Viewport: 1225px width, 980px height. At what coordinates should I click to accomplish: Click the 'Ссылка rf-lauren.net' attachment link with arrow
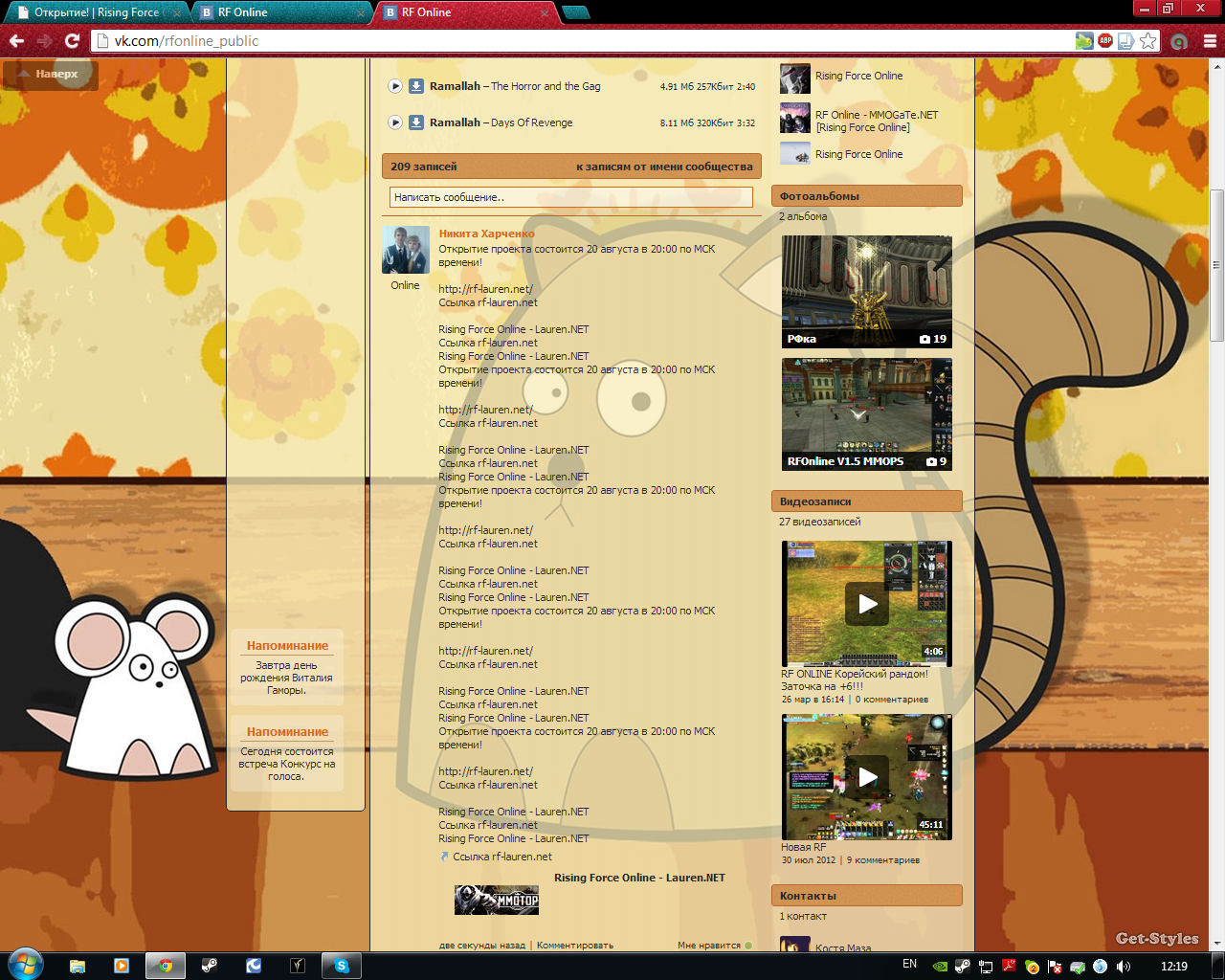coord(502,857)
